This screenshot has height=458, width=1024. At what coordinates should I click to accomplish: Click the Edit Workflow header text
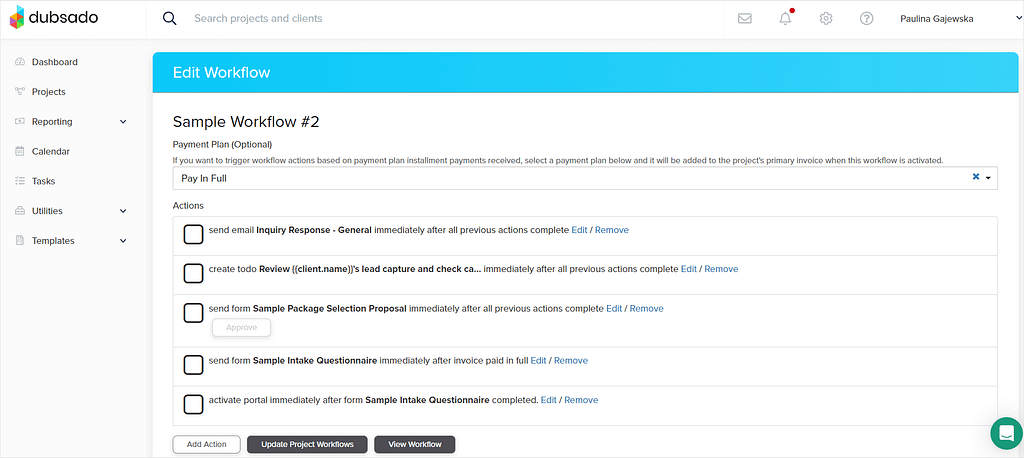(221, 73)
